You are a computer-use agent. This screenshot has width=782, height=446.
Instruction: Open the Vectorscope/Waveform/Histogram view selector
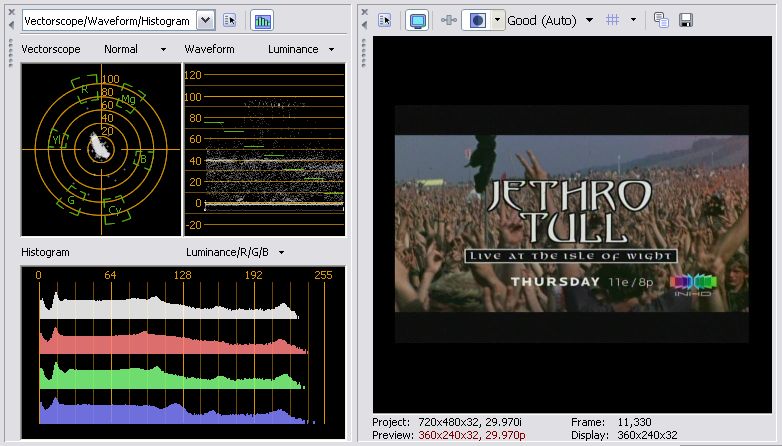[x=118, y=21]
